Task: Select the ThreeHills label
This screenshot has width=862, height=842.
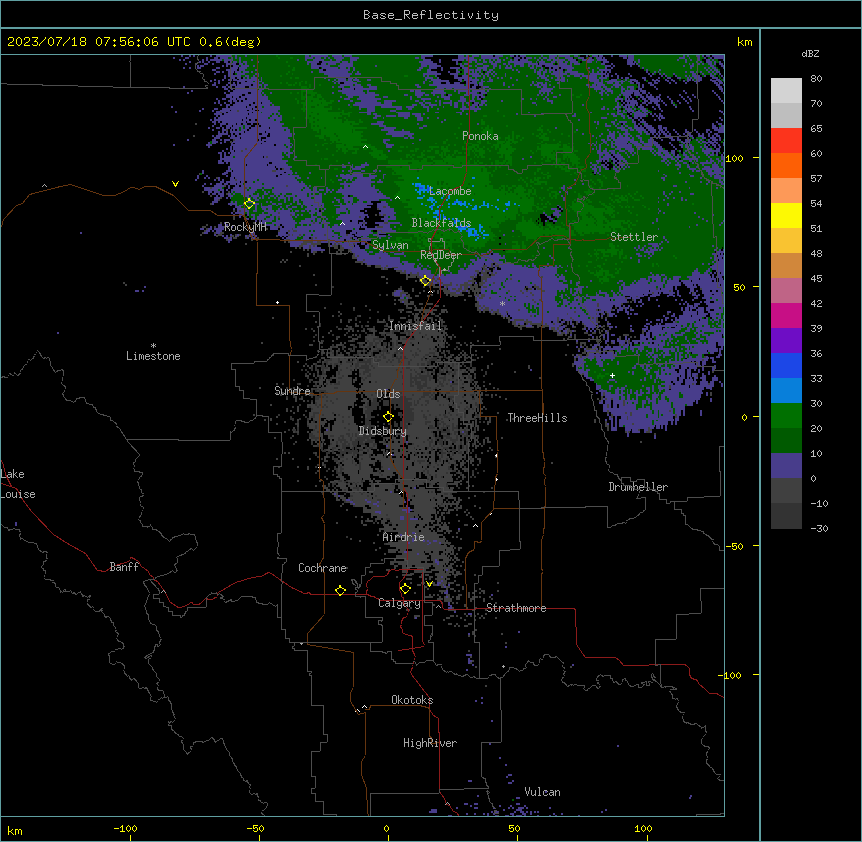Action: coord(537,418)
